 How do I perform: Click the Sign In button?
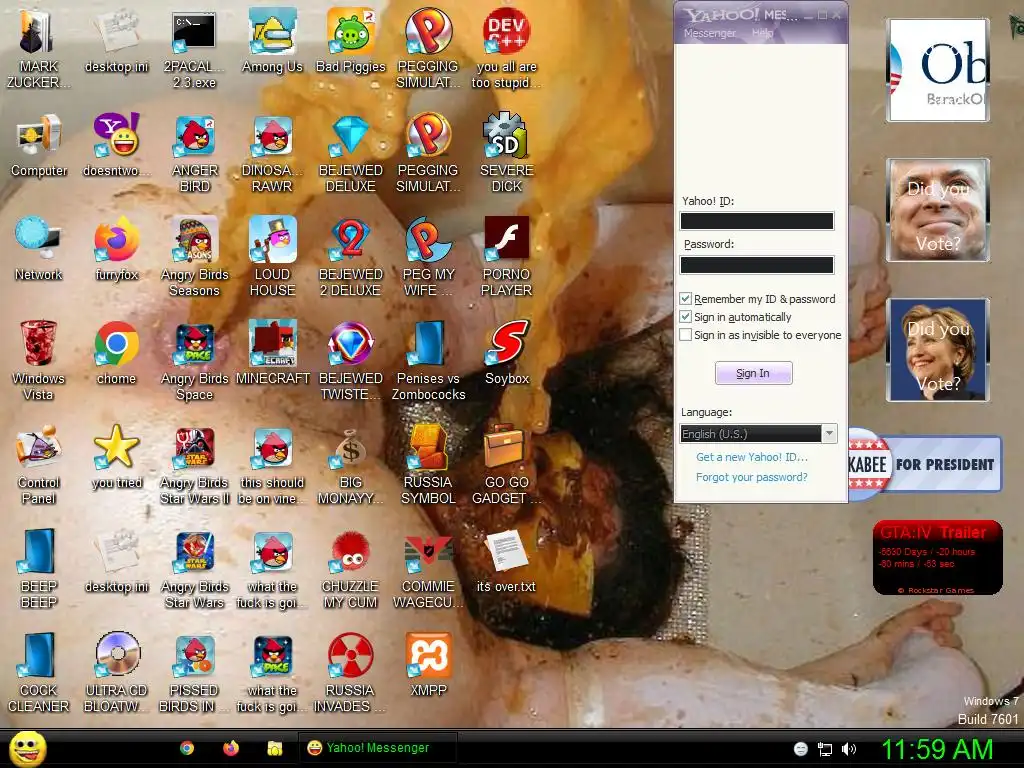[x=754, y=373]
